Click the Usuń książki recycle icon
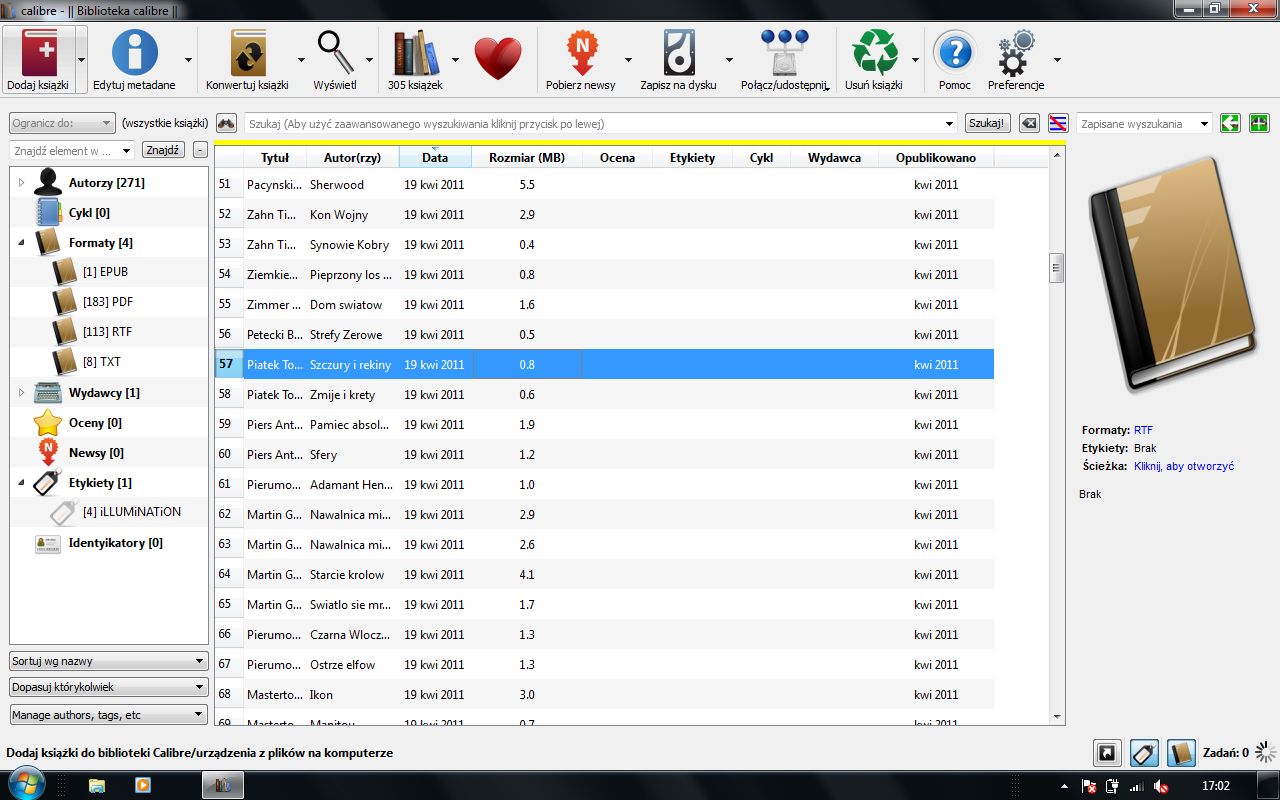The width and height of the screenshot is (1280, 800). (x=874, y=53)
